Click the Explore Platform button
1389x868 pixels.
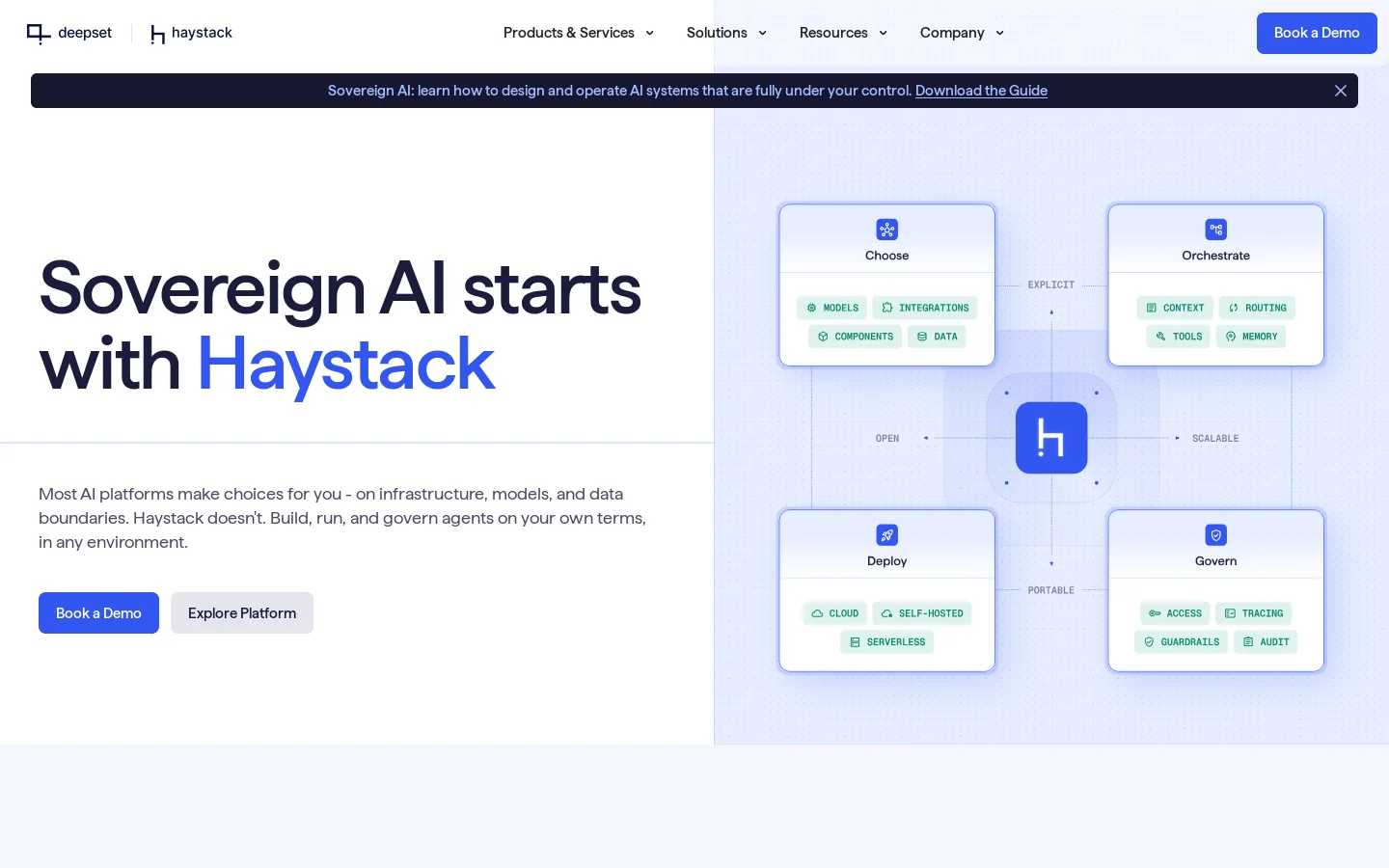coord(242,613)
